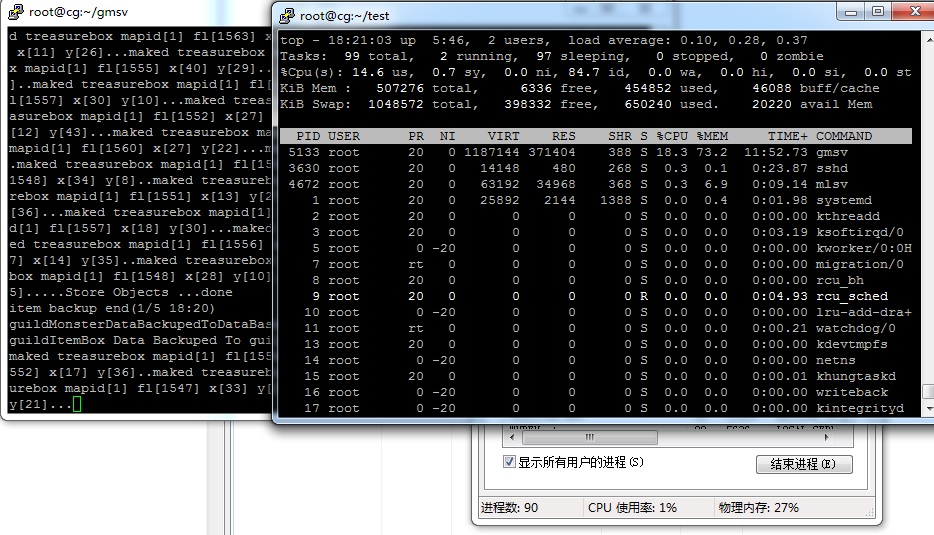This screenshot has height=535, width=934.
Task: Minimize the root@cg:~/test PuTTY window
Action: click(849, 12)
